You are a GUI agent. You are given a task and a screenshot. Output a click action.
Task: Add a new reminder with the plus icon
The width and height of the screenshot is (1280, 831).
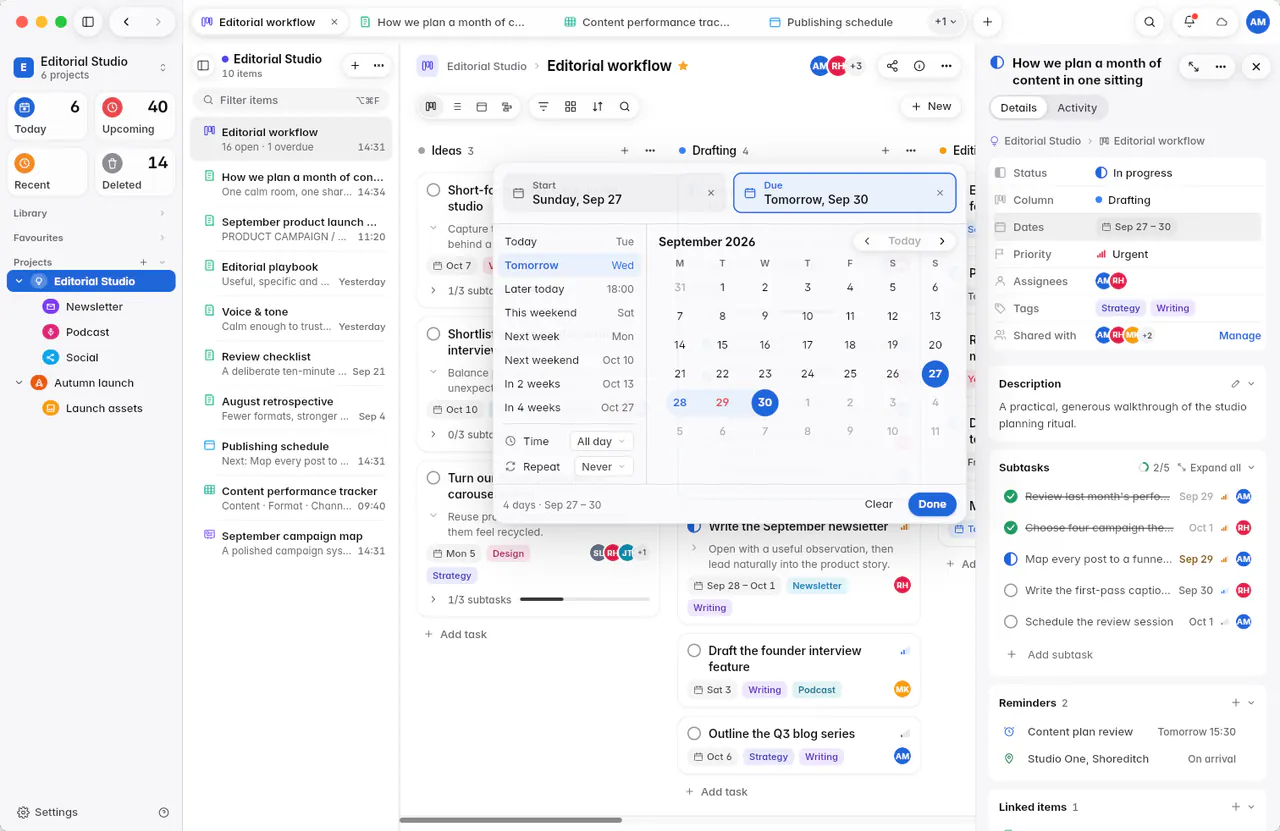pos(1236,703)
